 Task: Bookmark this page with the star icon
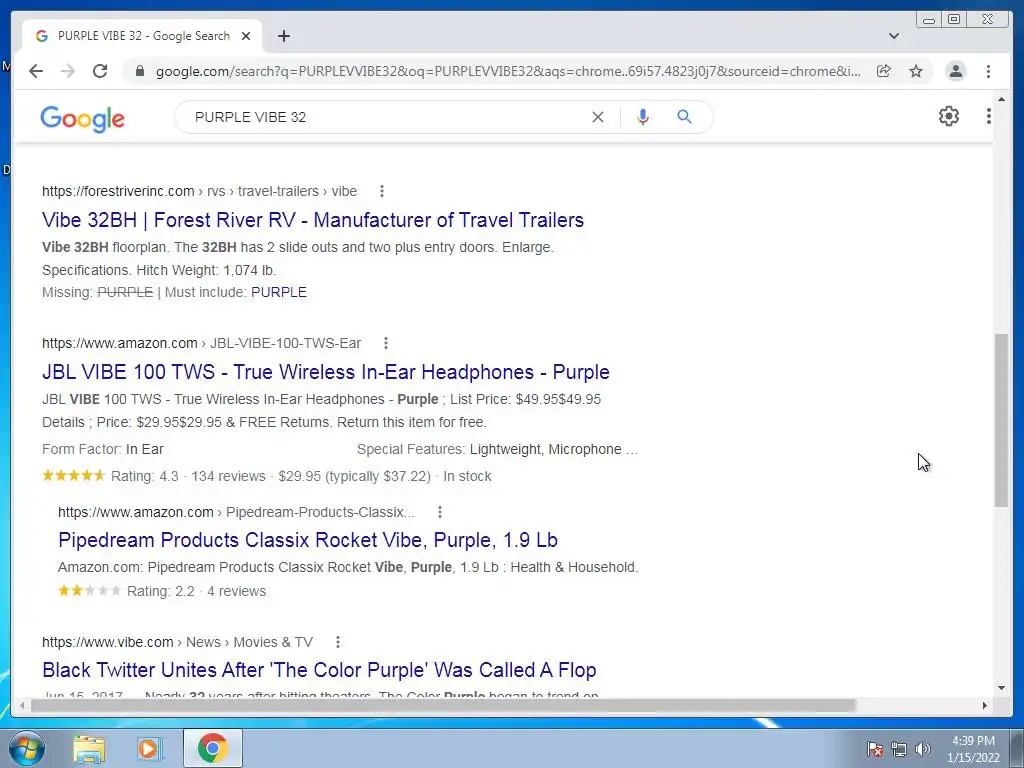coord(916,71)
